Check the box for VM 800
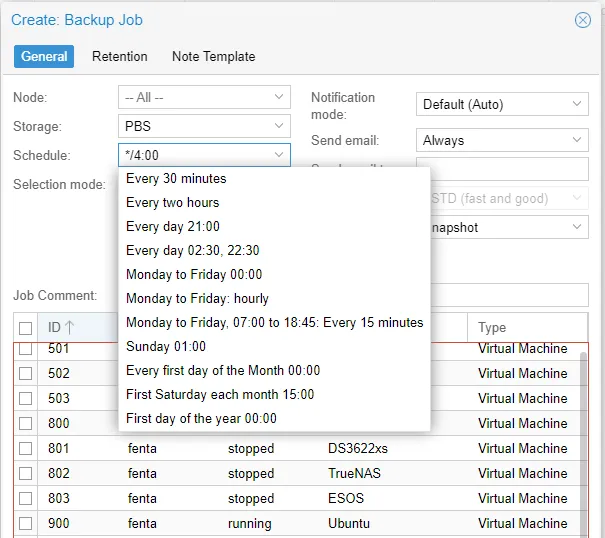The width and height of the screenshot is (605, 538). click(25, 423)
